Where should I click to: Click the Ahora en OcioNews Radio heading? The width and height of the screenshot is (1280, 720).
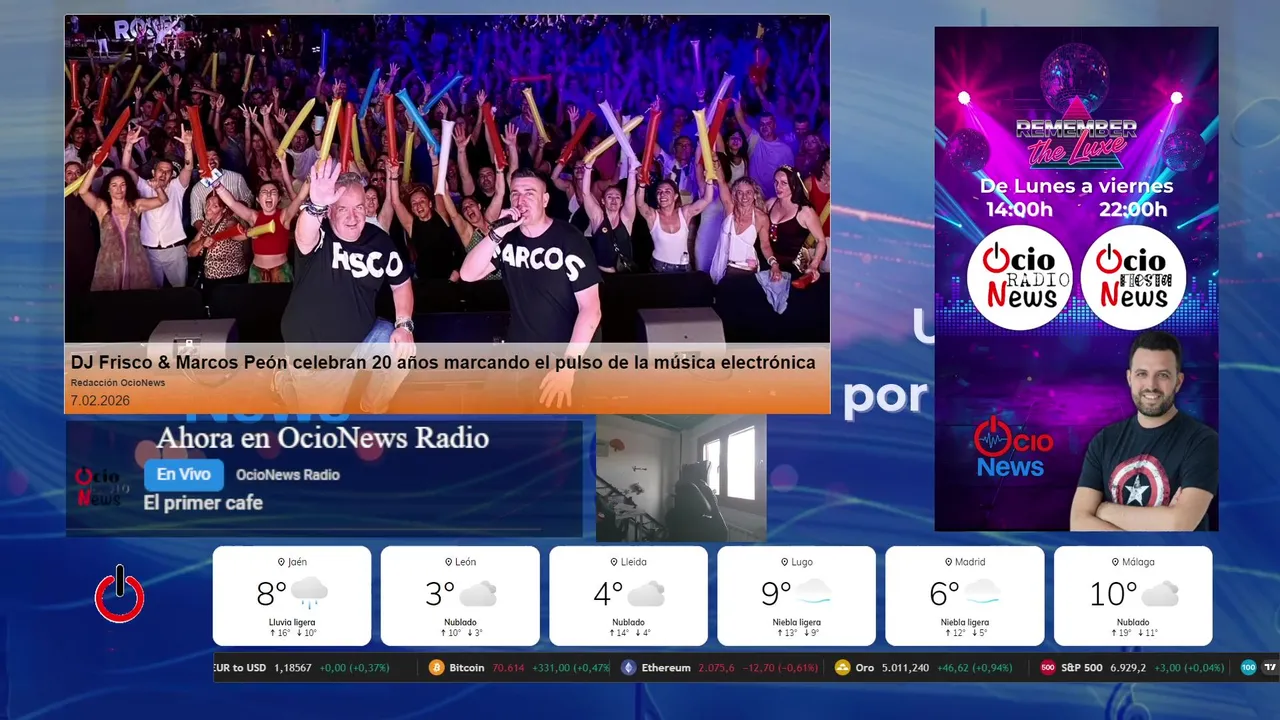click(323, 438)
